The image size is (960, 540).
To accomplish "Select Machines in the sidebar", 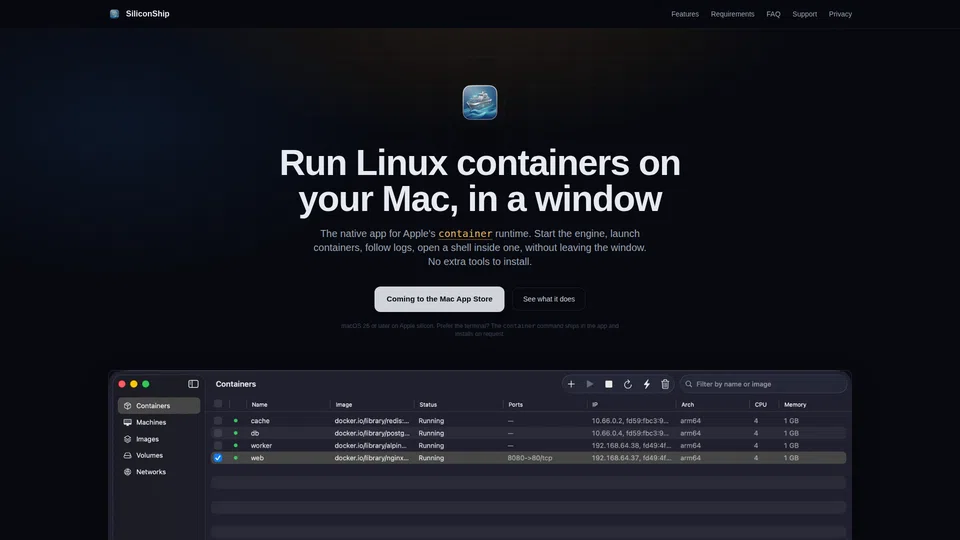I will [159, 422].
